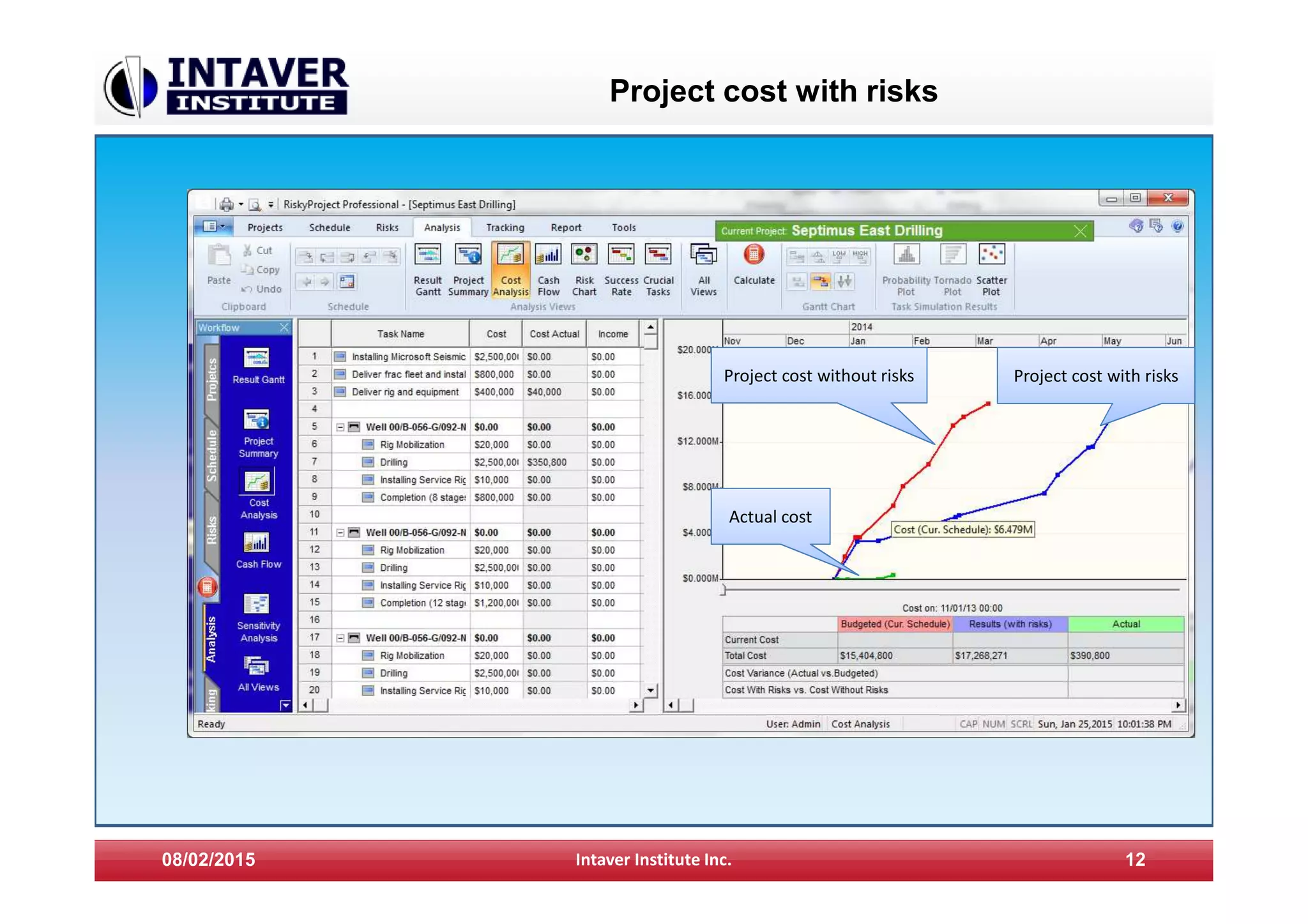Toggle the highlighted Gantt chart display button
Image resolution: width=1308 pixels, height=924 pixels.
click(x=821, y=281)
